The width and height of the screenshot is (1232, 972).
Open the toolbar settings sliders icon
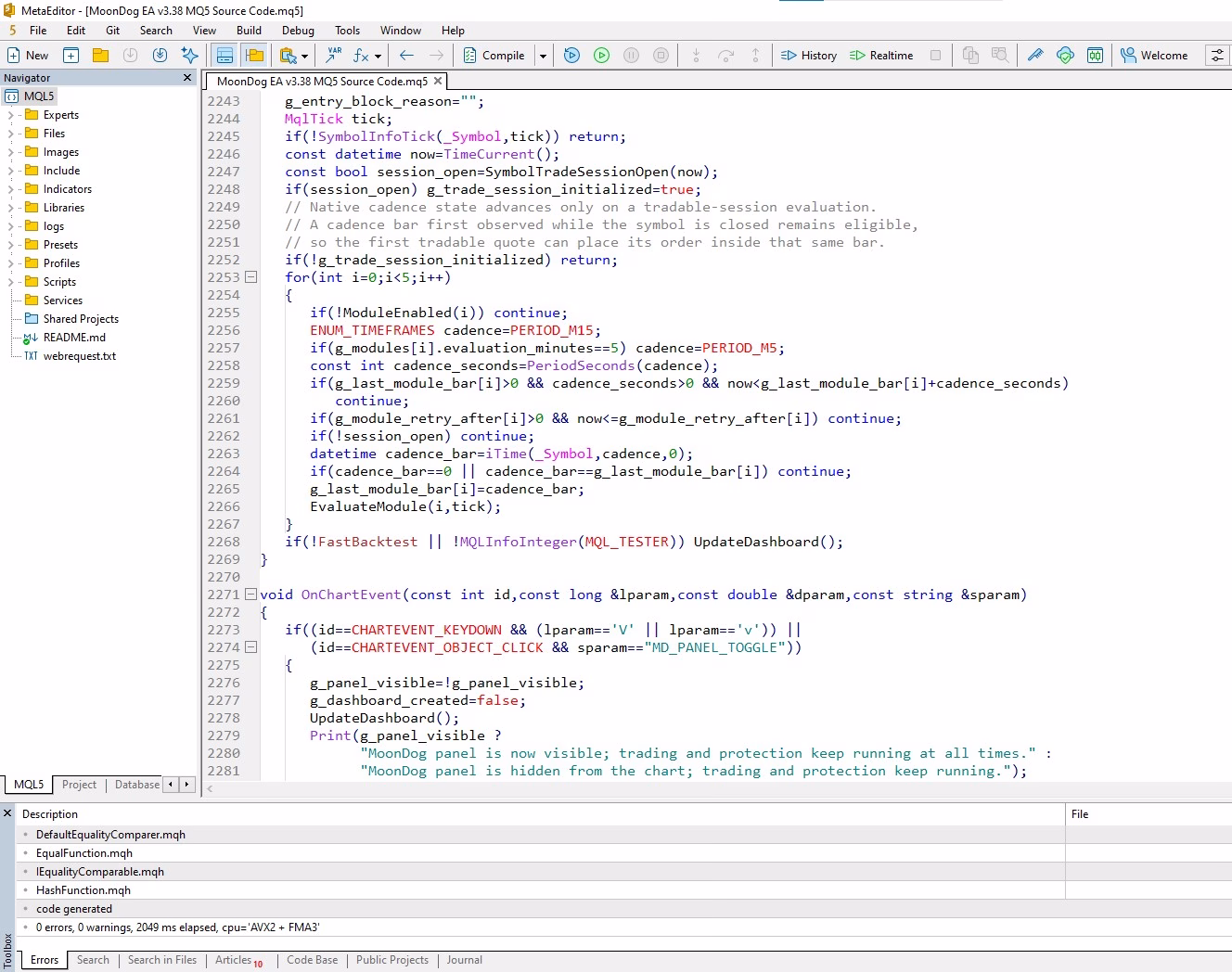click(1217, 56)
